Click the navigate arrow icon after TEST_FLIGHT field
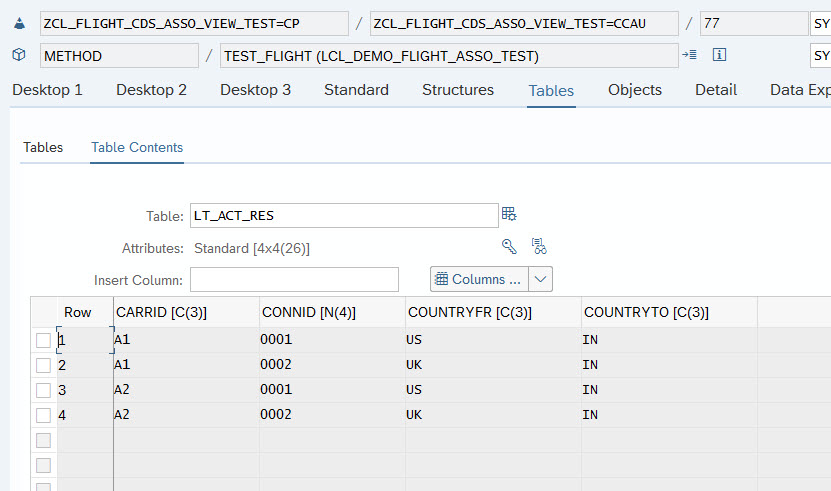This screenshot has width=831, height=491. [x=689, y=55]
